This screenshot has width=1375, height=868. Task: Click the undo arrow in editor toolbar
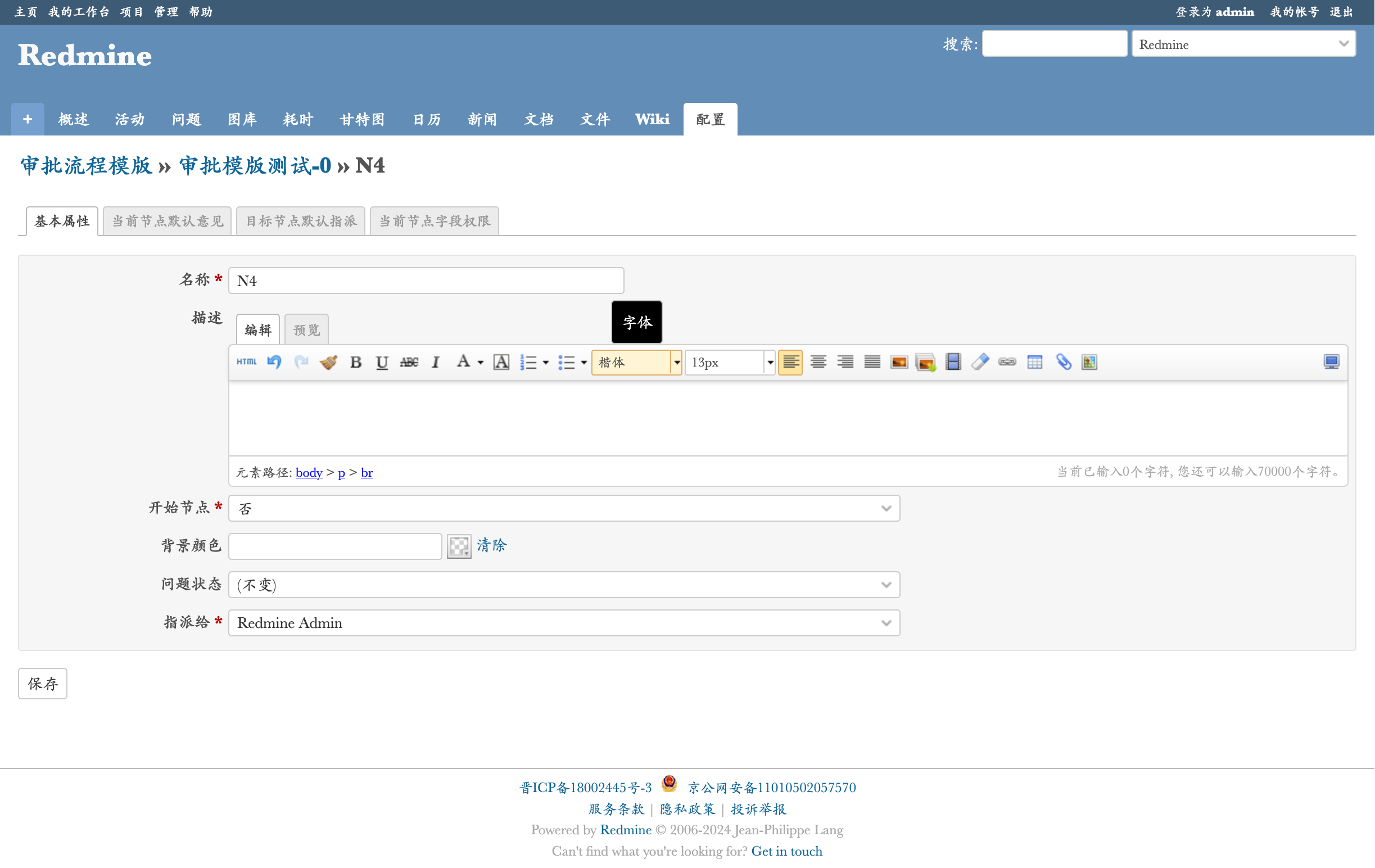point(274,362)
